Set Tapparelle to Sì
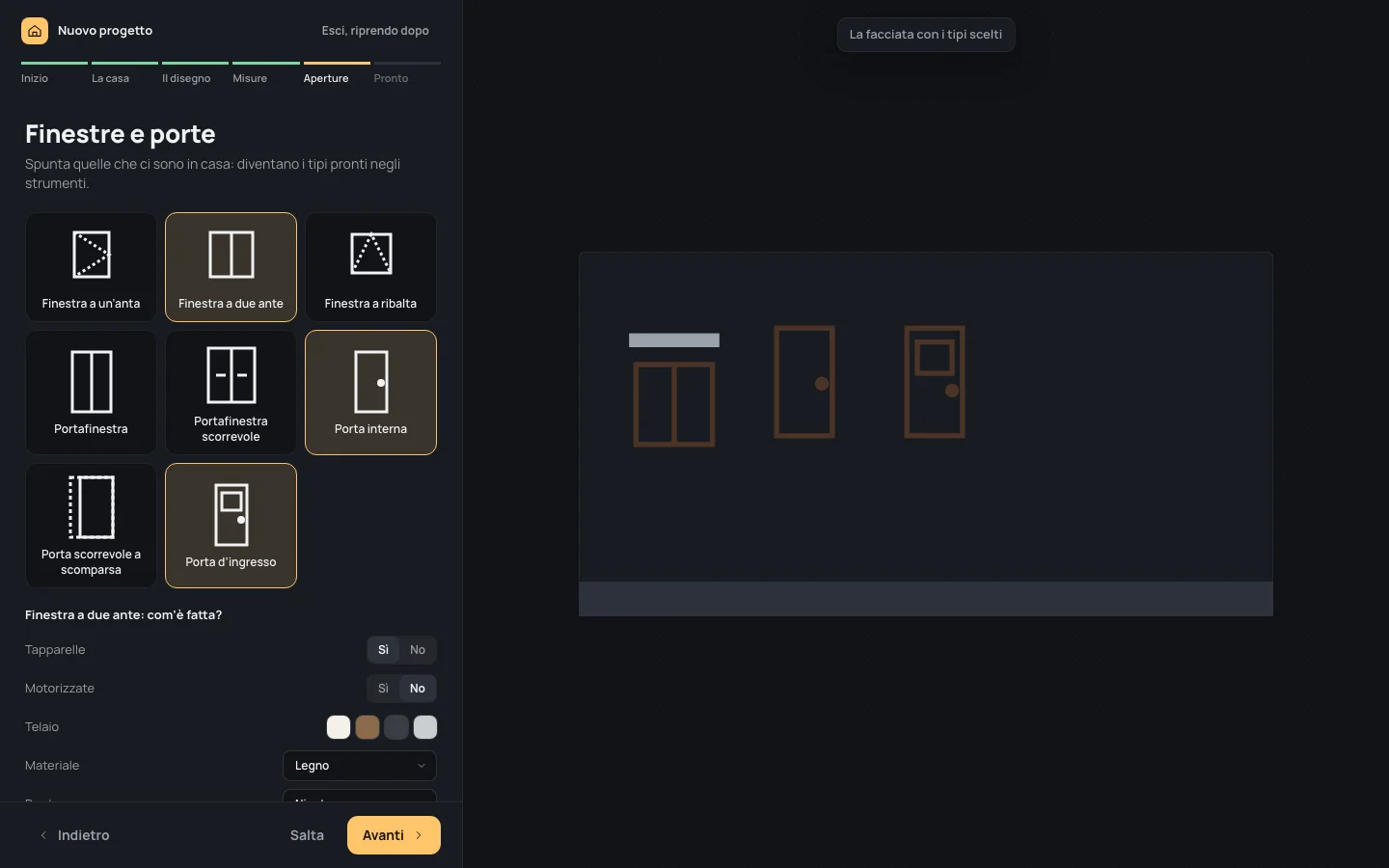Viewport: 1389px width, 868px height. pyautogui.click(x=383, y=650)
